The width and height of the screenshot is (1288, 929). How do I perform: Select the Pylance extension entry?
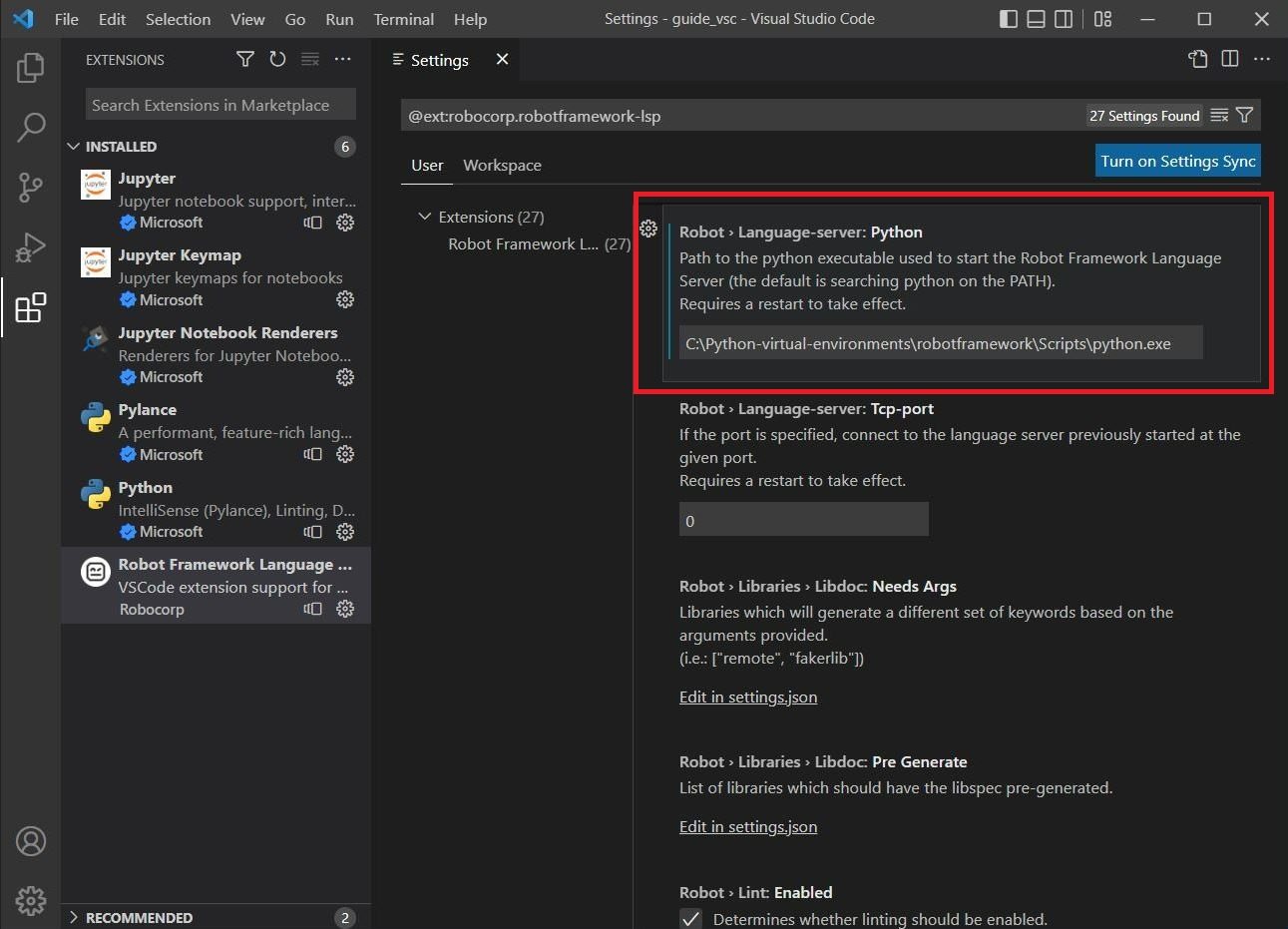pos(215,431)
